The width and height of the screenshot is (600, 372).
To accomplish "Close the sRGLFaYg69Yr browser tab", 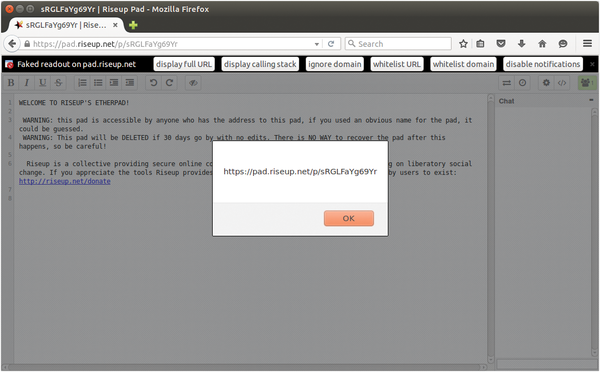I will (x=115, y=25).
